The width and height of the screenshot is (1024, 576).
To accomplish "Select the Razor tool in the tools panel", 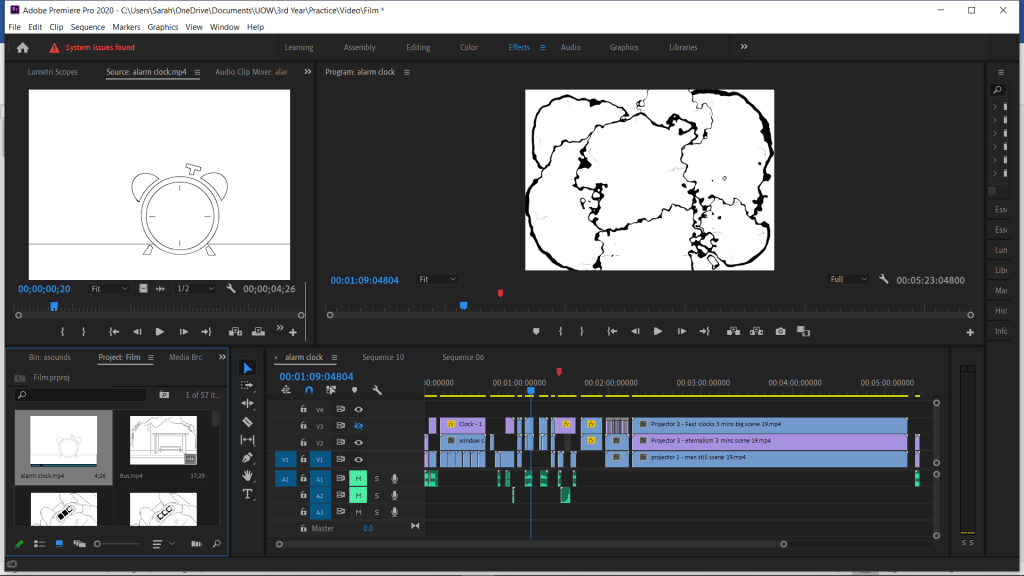I will [x=248, y=421].
